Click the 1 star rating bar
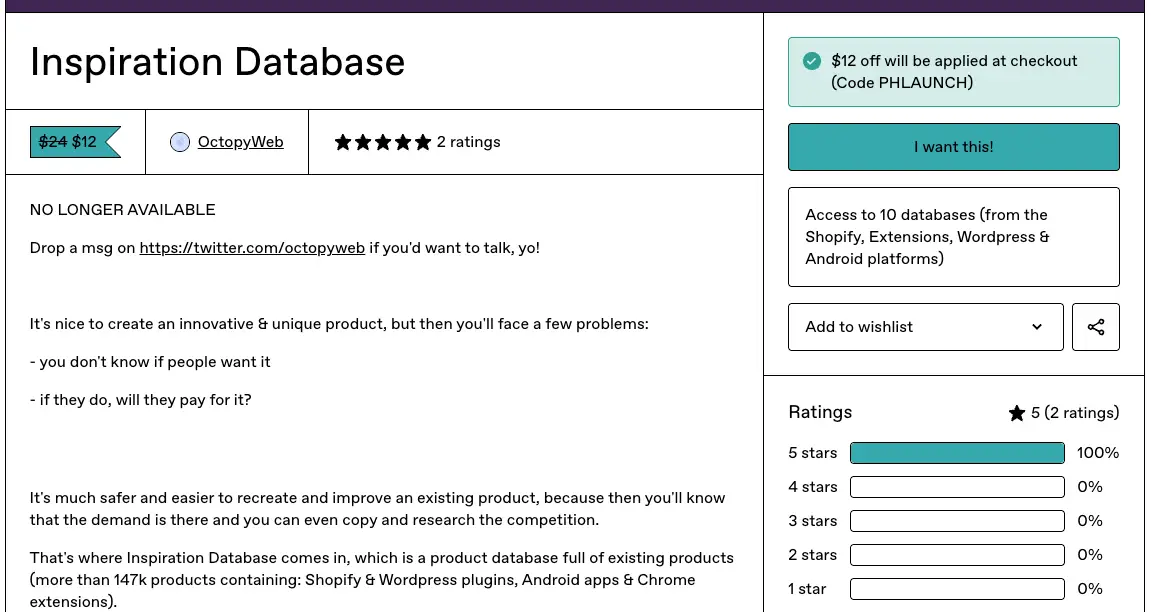The width and height of the screenshot is (1151, 612). coord(957,589)
